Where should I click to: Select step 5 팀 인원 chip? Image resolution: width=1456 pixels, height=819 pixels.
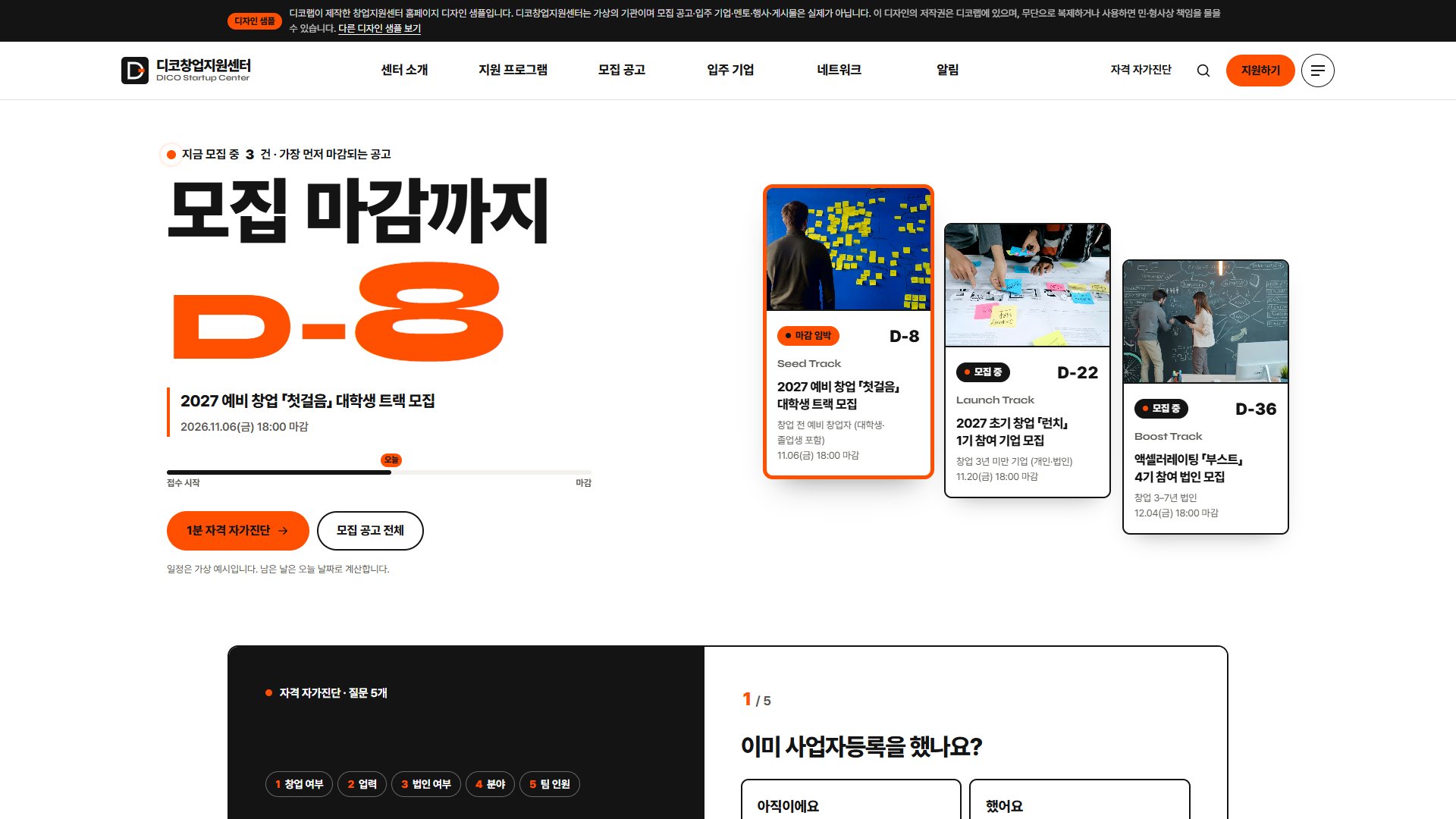550,784
